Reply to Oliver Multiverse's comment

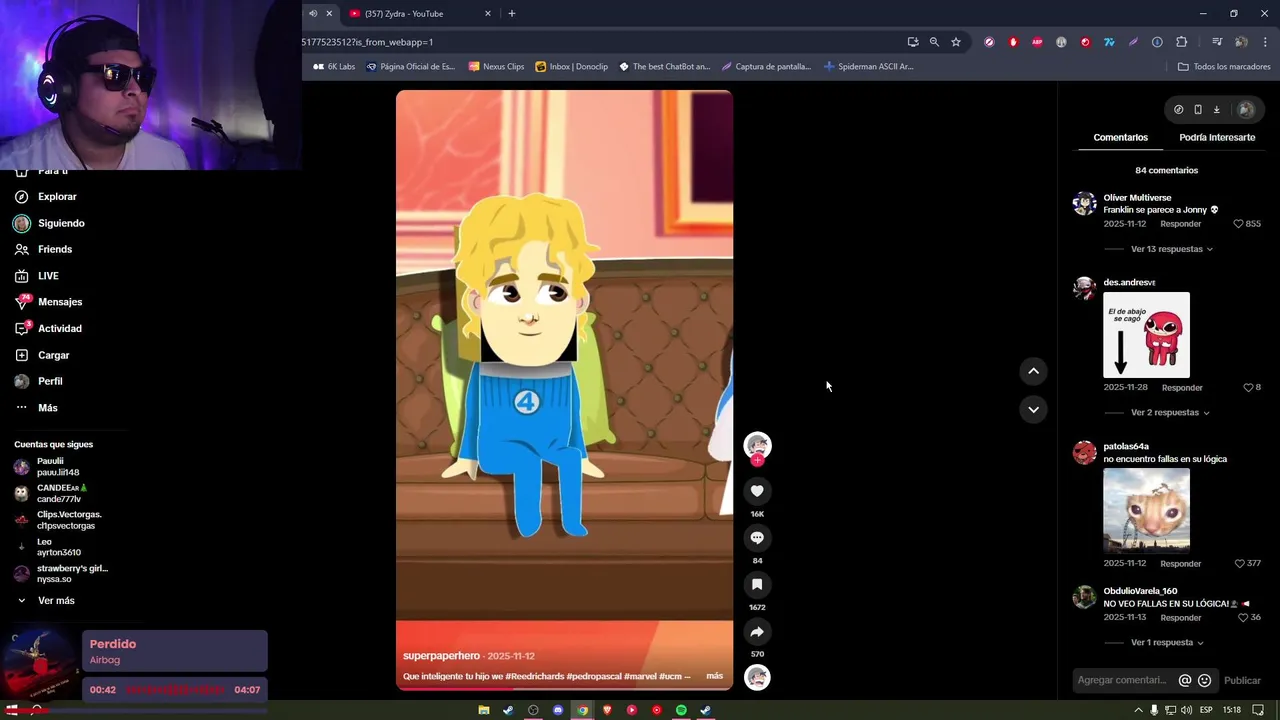point(1180,224)
